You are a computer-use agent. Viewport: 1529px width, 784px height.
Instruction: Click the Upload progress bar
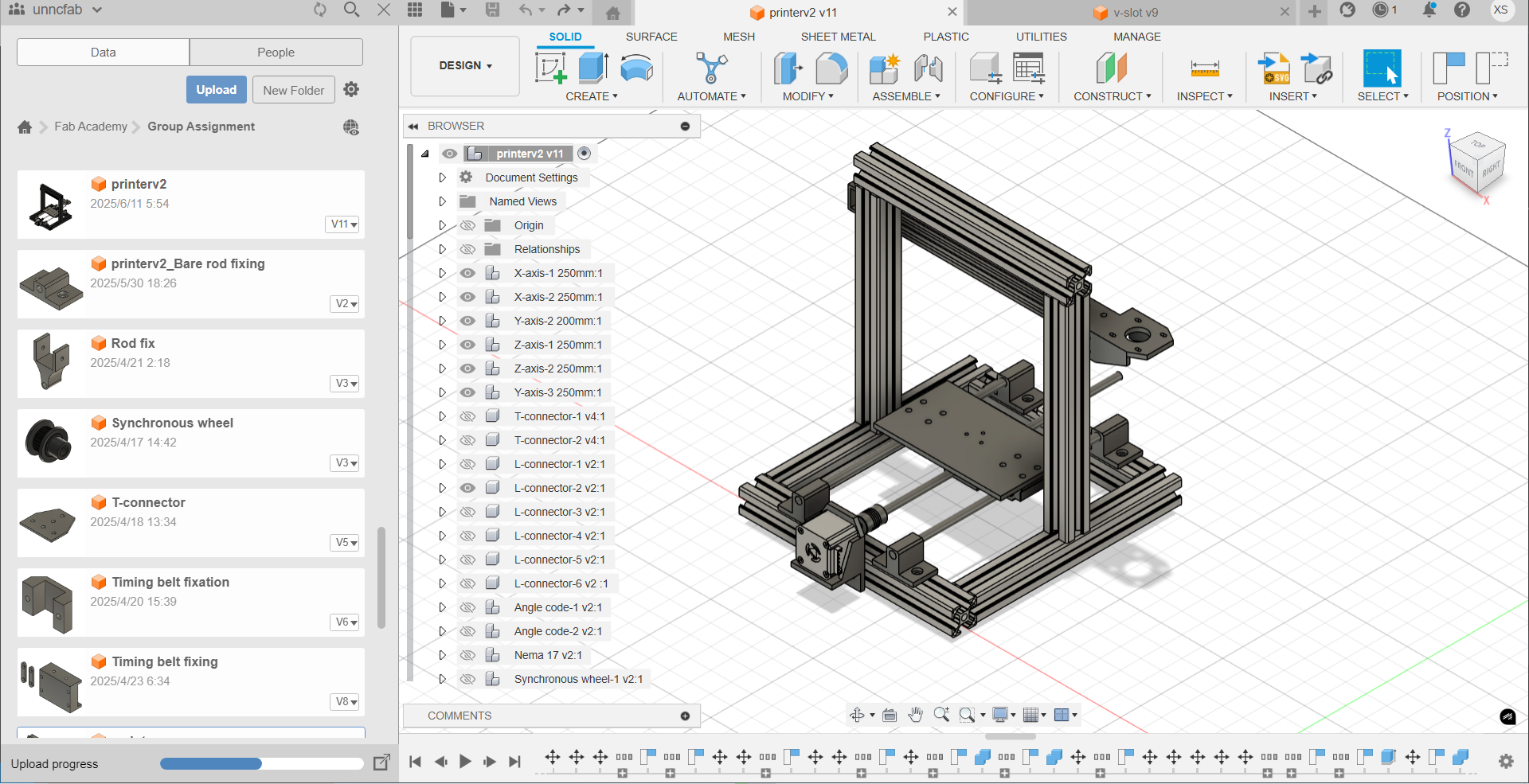coord(261,764)
